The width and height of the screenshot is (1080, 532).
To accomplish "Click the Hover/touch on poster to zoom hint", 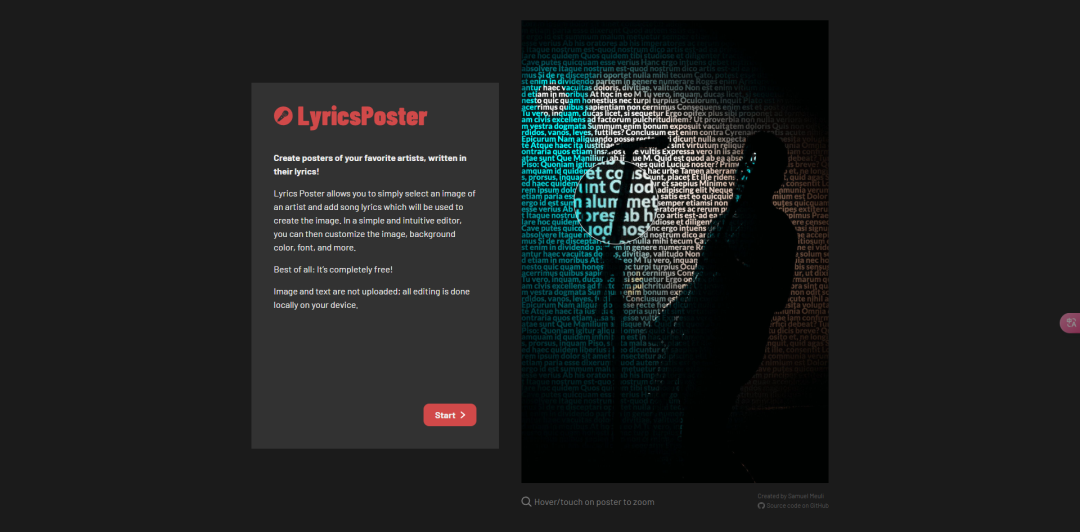I will [x=594, y=502].
